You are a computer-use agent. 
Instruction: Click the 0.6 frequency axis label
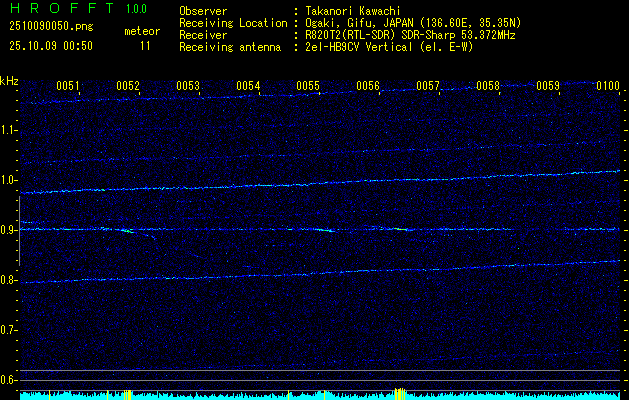pos(9,379)
